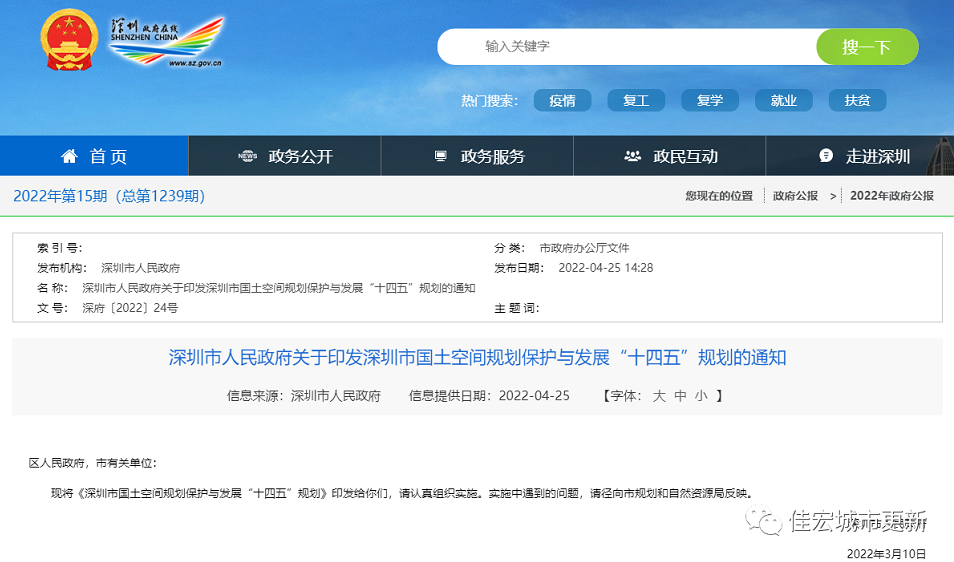The width and height of the screenshot is (954, 562).
Task: Click the monitor icon beside 政务服务
Action: point(441,156)
